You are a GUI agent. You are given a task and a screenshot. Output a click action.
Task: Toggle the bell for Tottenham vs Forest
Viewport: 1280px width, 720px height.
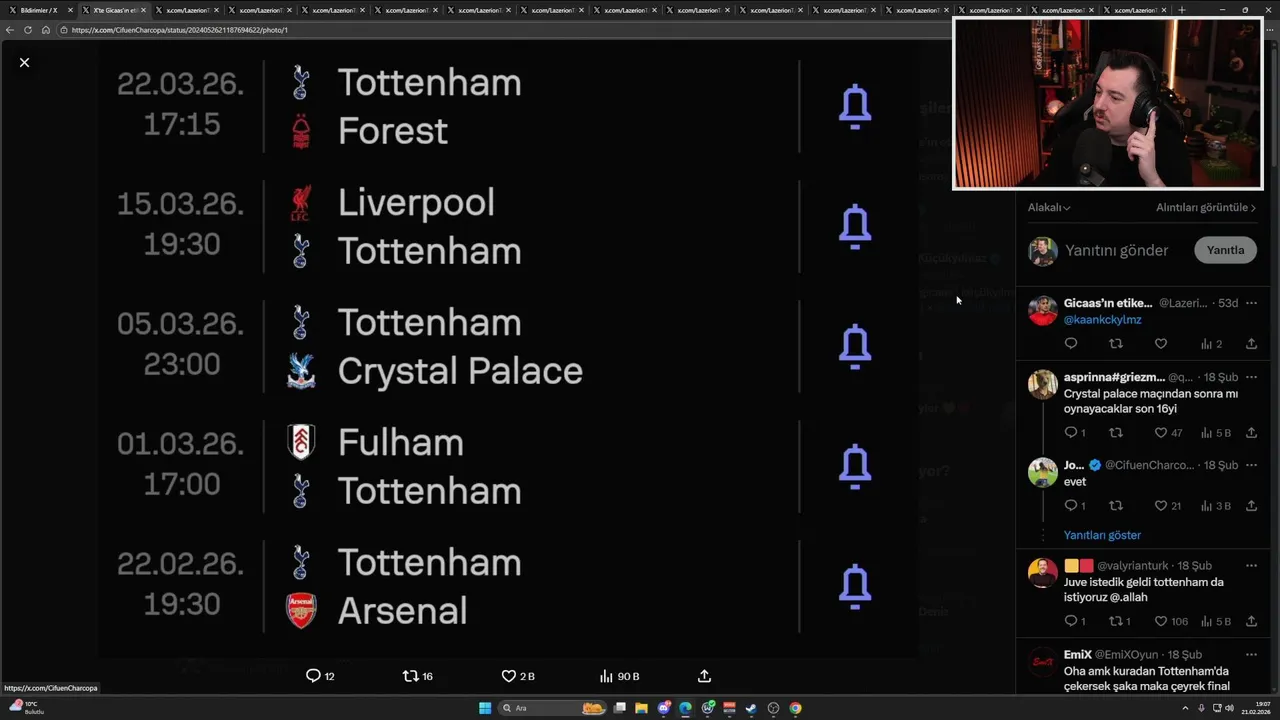855,107
